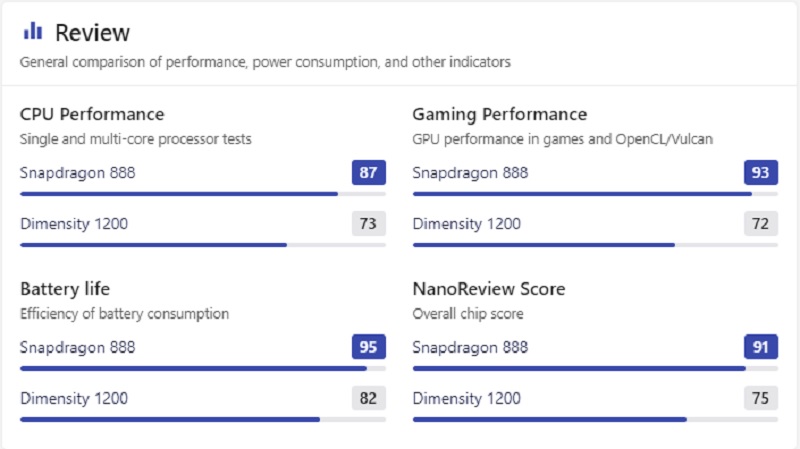
Task: Click Snapdragon 888 battery score badge 95
Action: 368,348
